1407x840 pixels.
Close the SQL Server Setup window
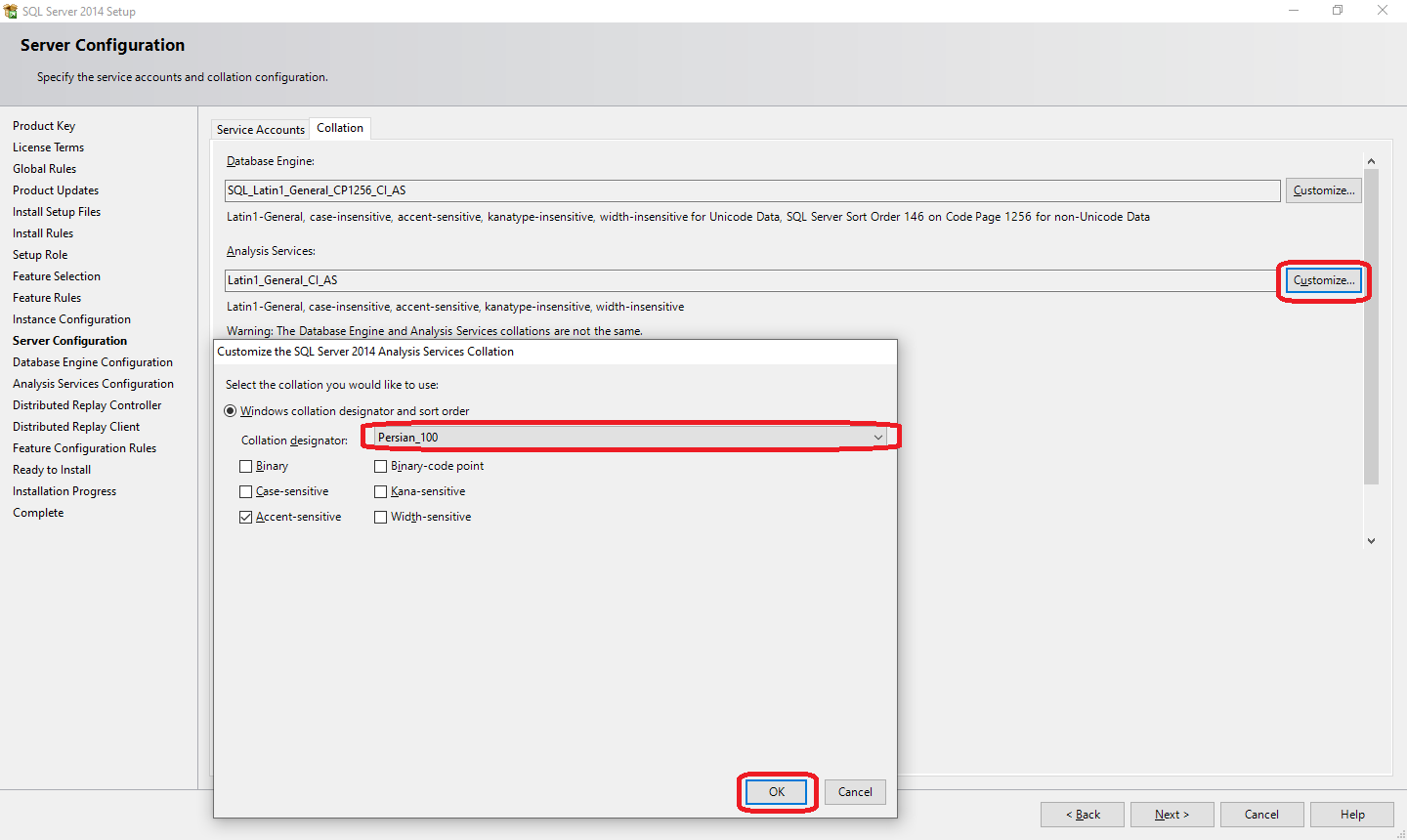point(1383,11)
